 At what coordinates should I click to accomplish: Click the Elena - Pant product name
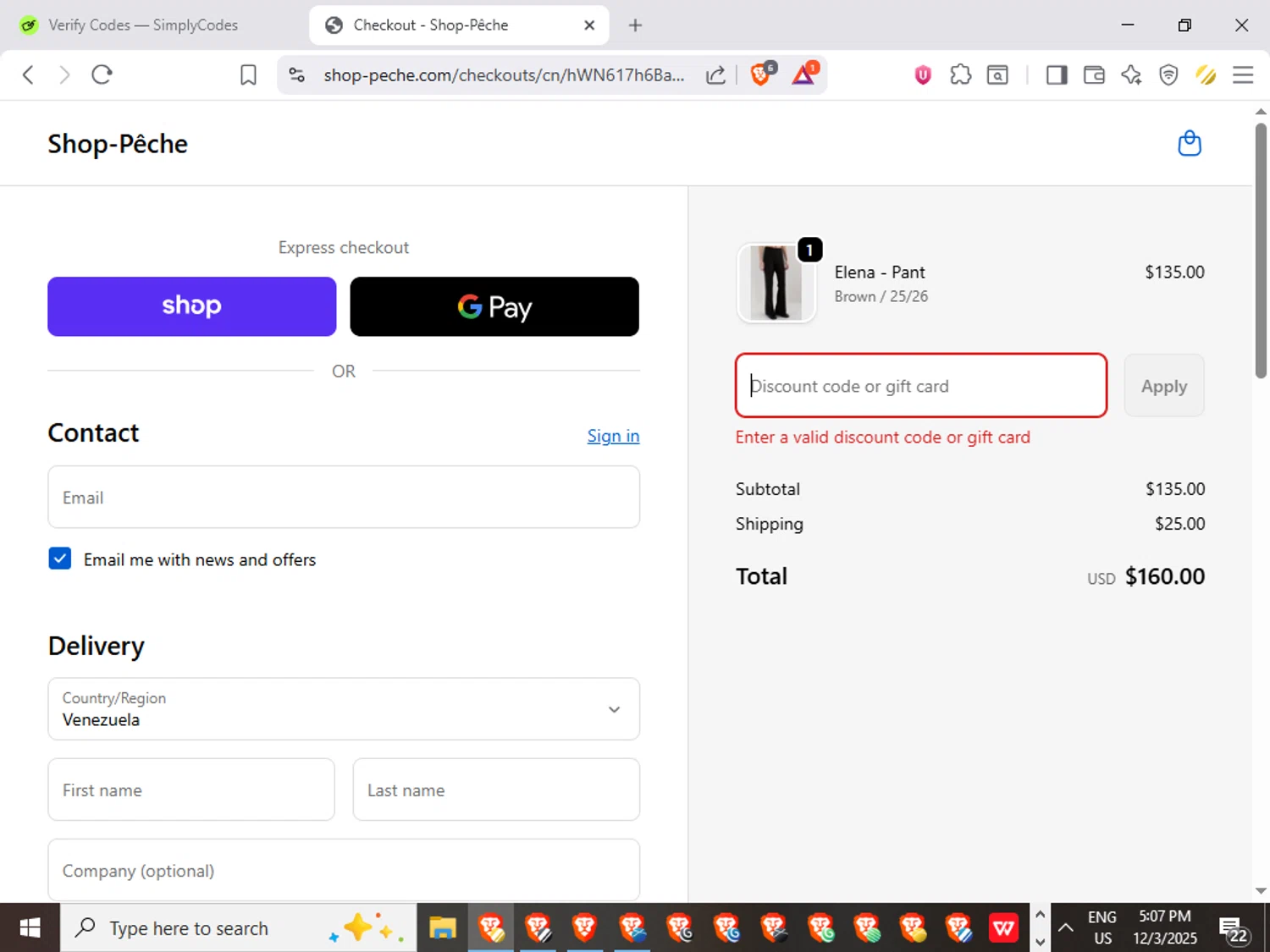(880, 272)
